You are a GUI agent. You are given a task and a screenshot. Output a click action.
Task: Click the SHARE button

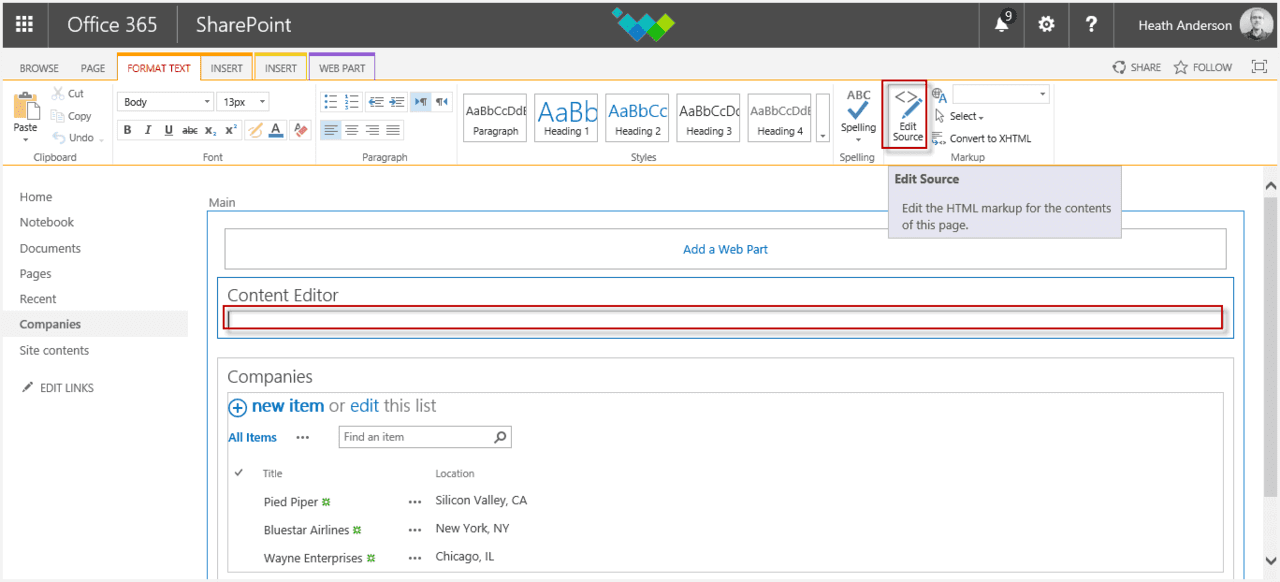tap(1137, 67)
